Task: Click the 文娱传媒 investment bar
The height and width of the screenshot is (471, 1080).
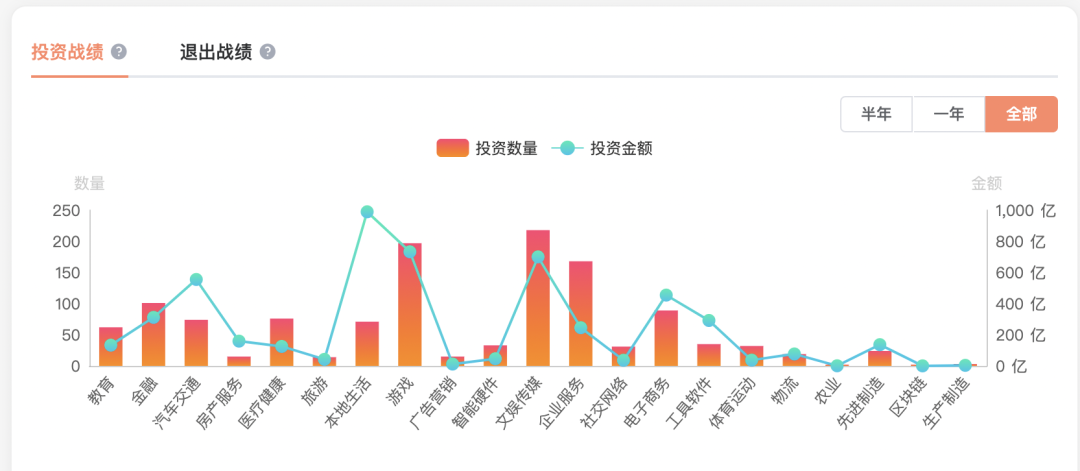Action: tap(538, 298)
